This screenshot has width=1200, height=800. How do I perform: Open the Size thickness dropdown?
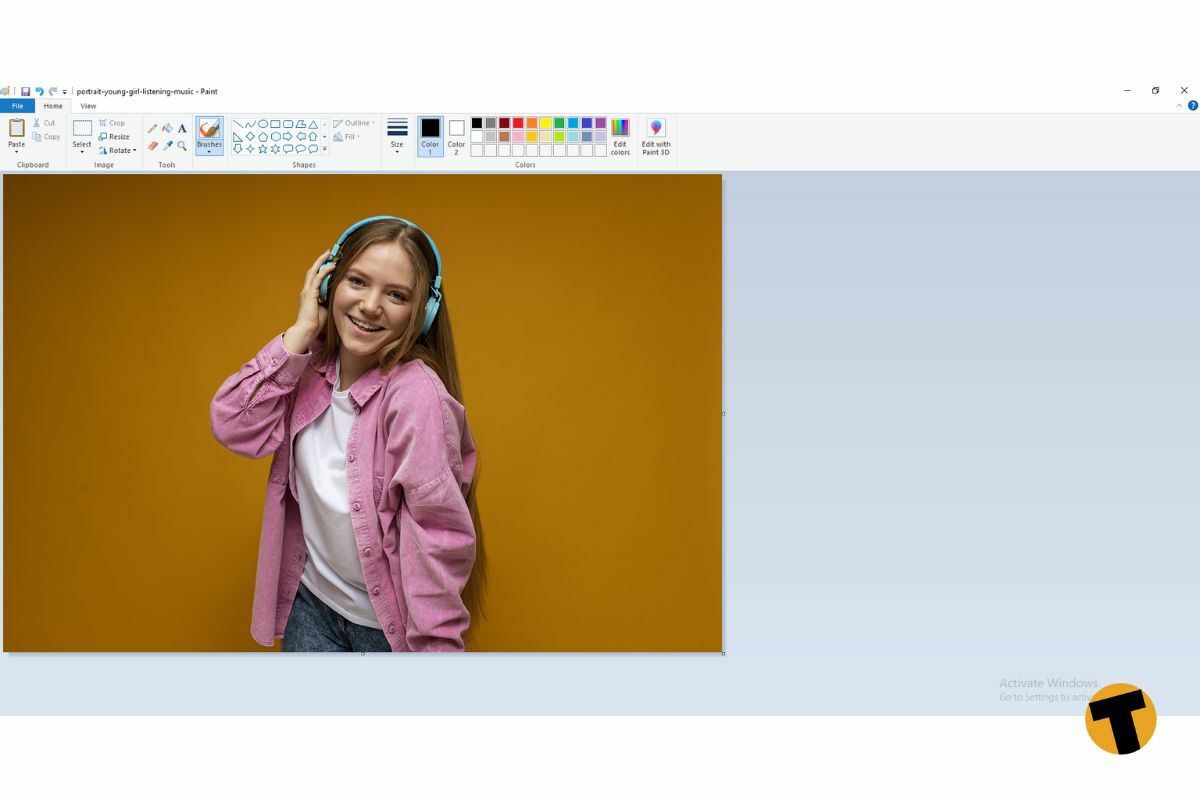point(397,136)
